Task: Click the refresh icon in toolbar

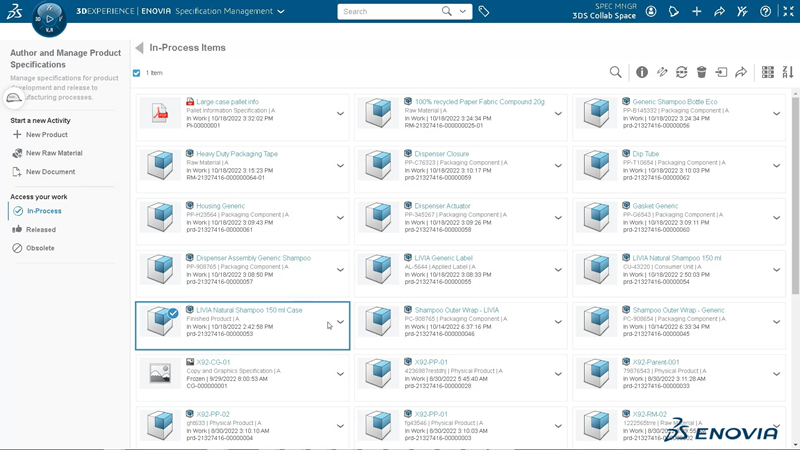Action: 681,72
